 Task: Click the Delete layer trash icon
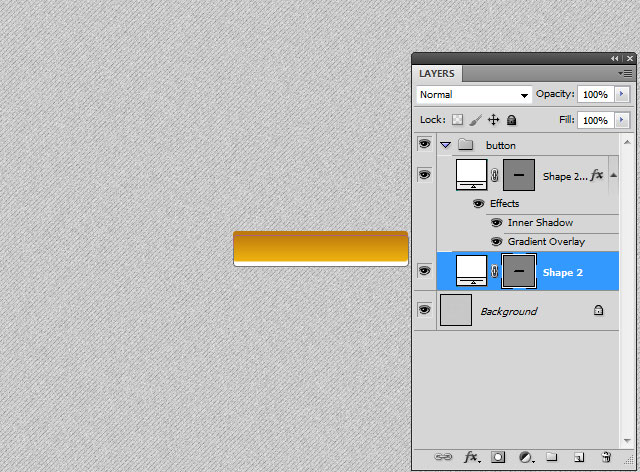(607, 457)
